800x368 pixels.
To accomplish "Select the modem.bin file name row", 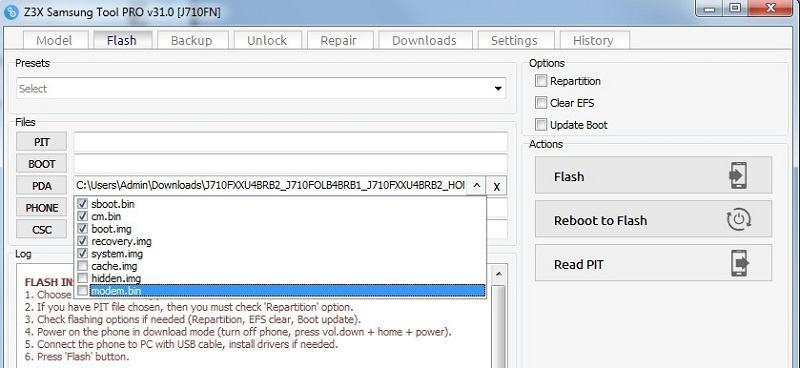I will (287, 290).
